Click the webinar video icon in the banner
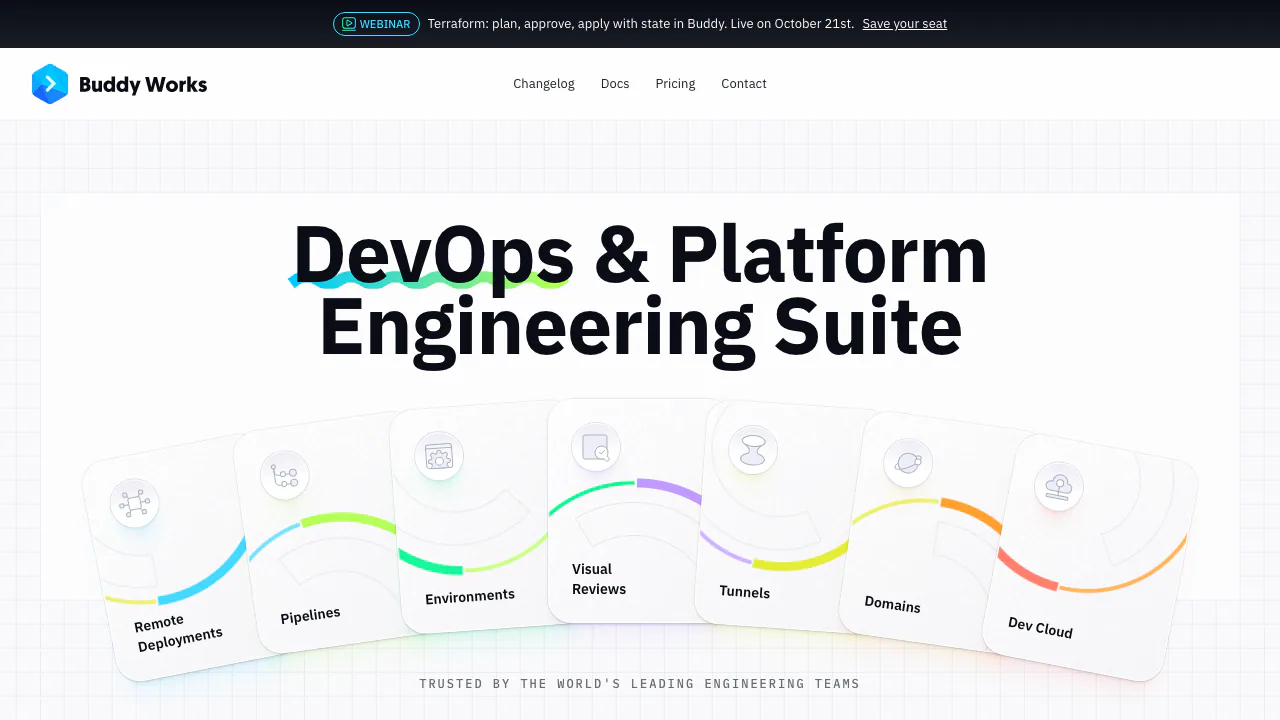The image size is (1280, 720). click(x=348, y=24)
